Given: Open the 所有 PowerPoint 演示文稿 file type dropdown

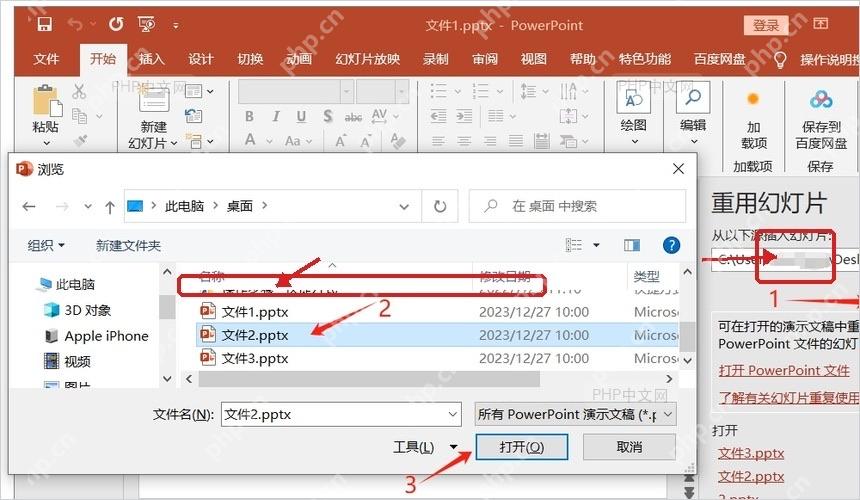Looking at the screenshot, I should (x=575, y=414).
